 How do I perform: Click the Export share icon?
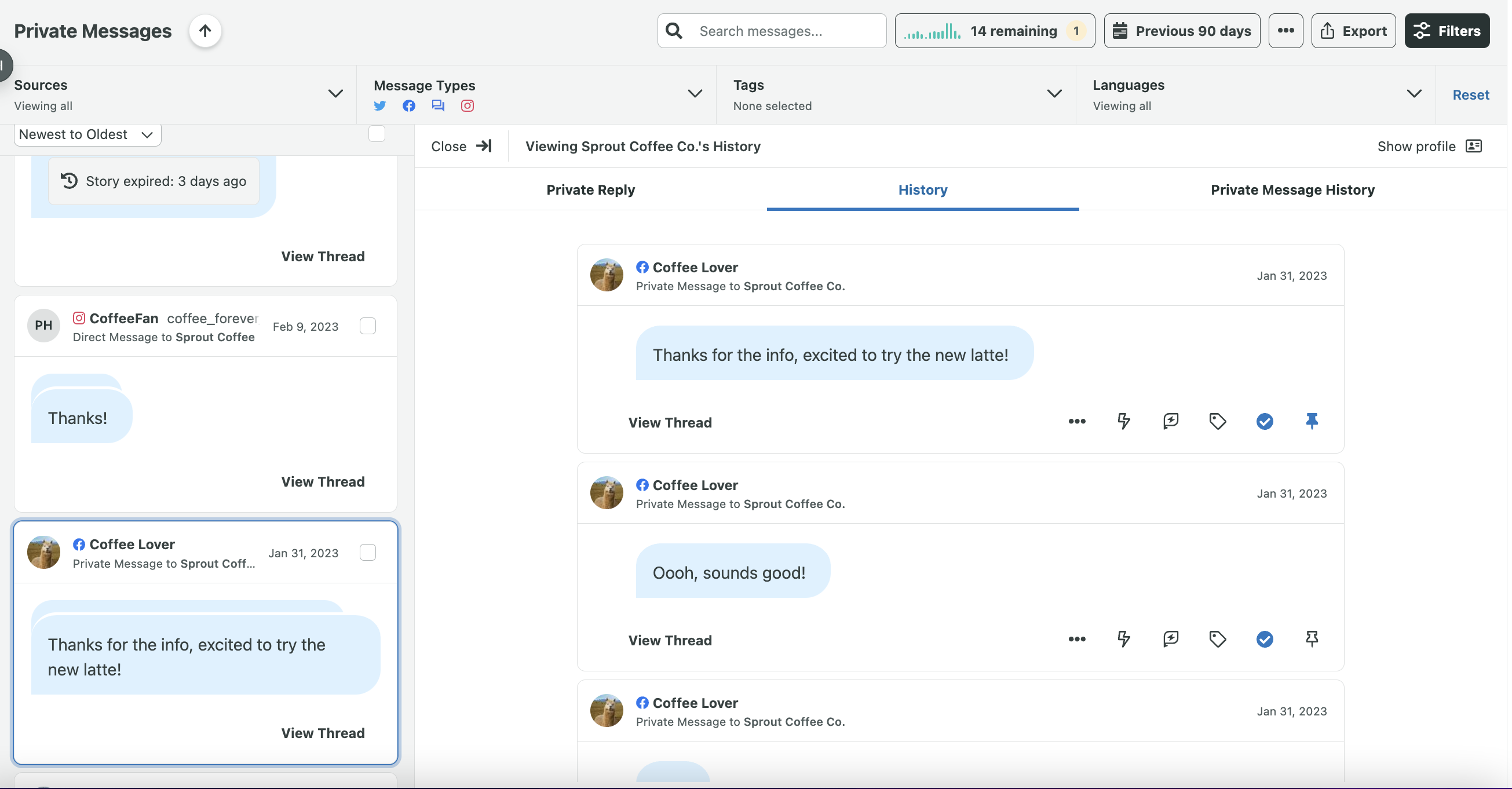[1327, 31]
